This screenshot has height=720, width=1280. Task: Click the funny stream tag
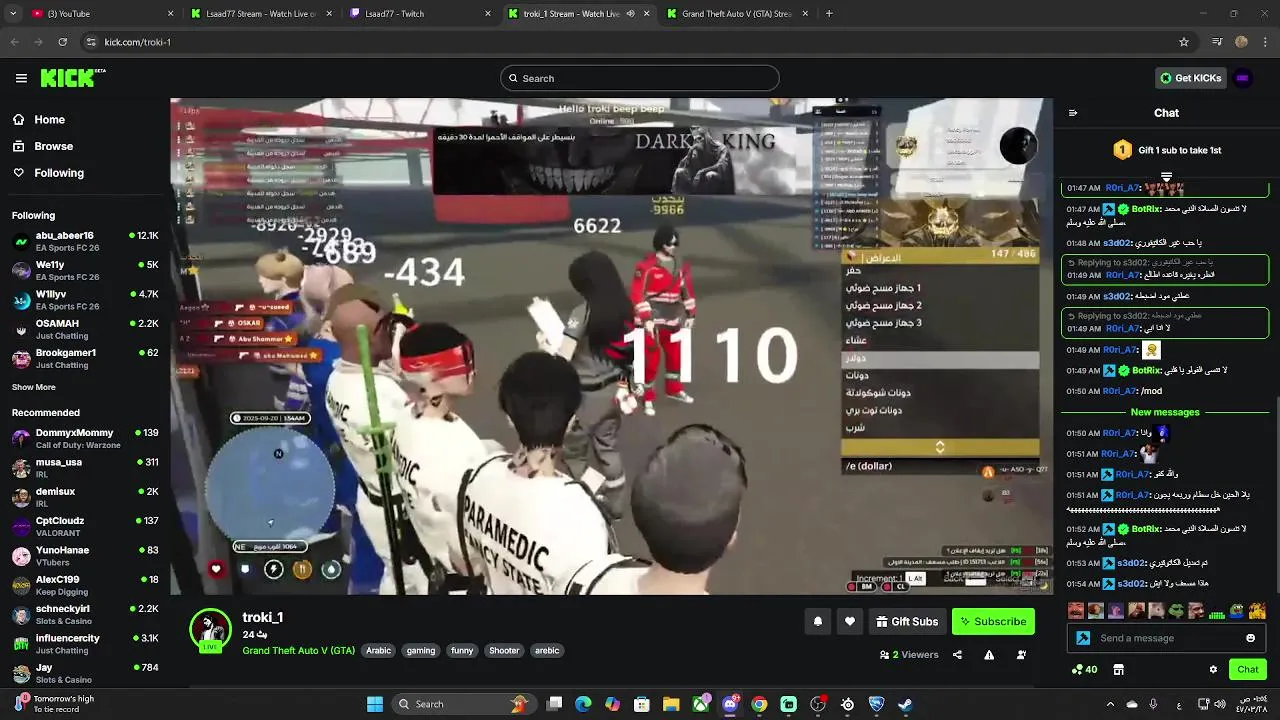(x=462, y=650)
